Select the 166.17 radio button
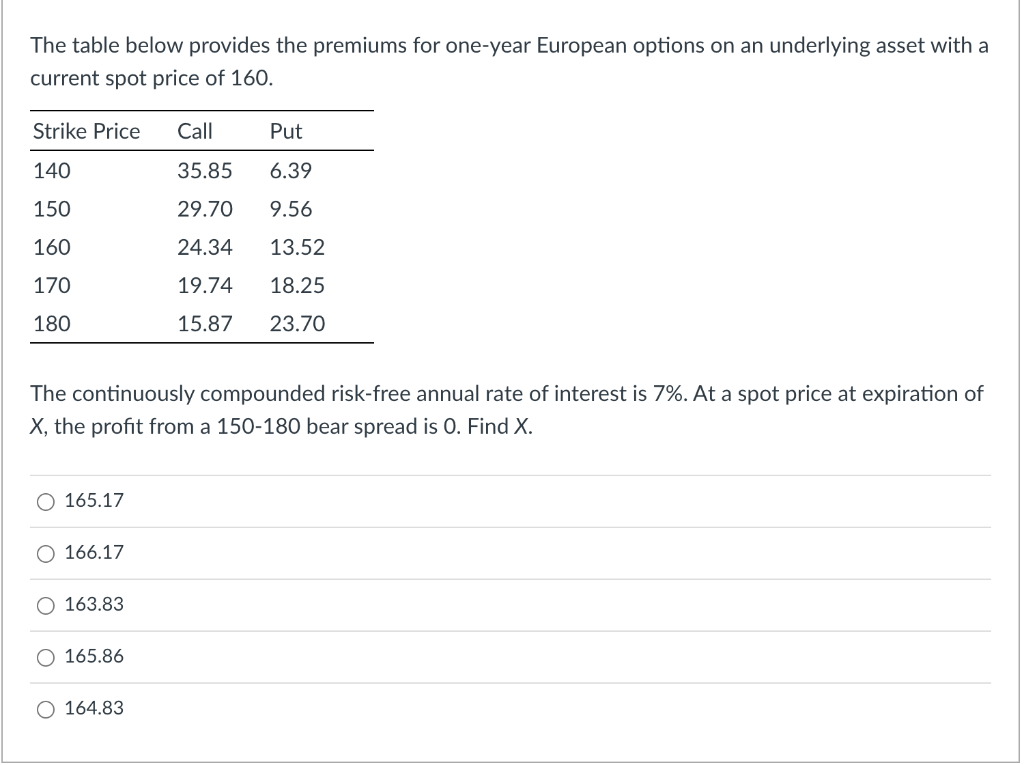 pyautogui.click(x=45, y=552)
